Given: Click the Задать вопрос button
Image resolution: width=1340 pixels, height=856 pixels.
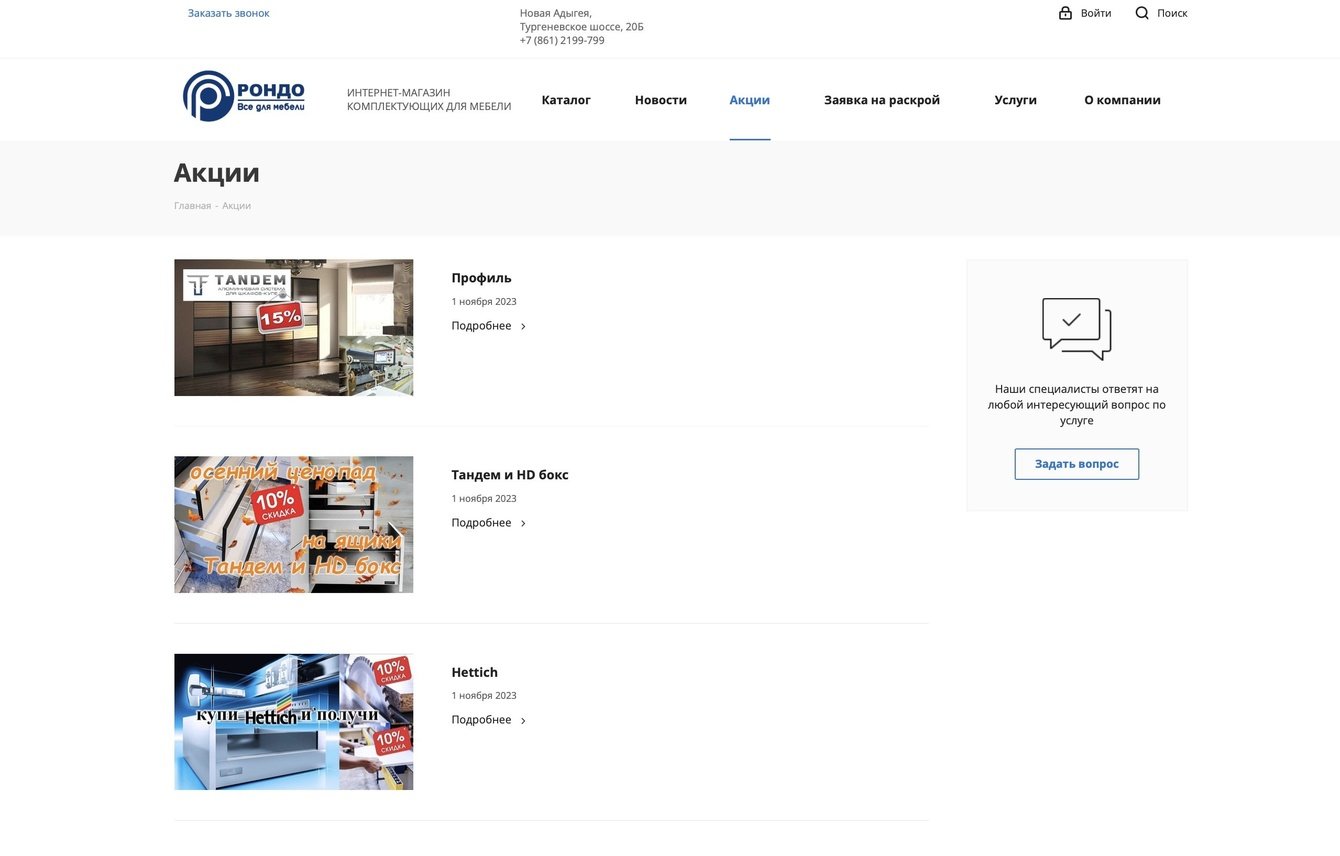Looking at the screenshot, I should point(1077,464).
